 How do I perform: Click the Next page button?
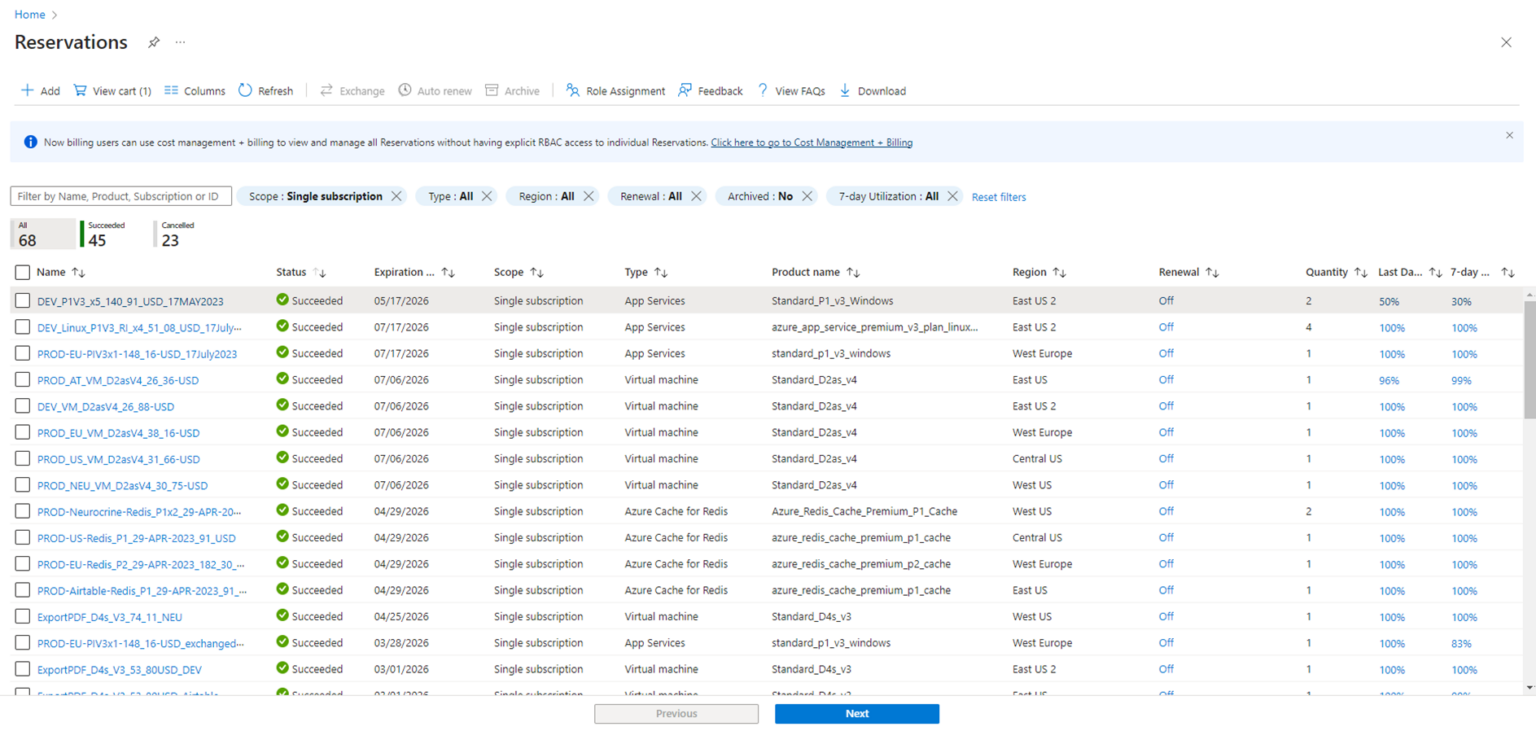856,713
